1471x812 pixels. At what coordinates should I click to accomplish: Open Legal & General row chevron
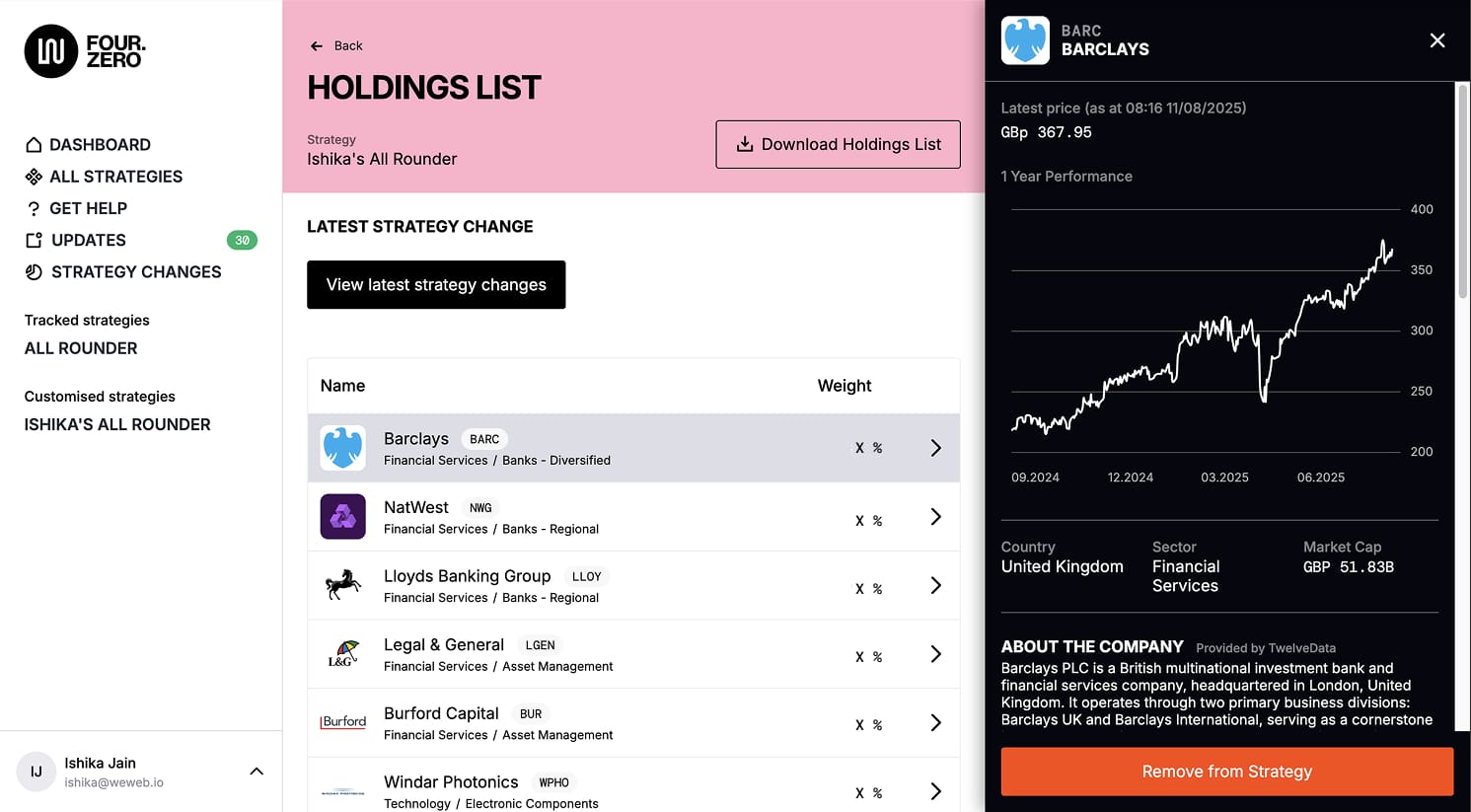coord(935,654)
